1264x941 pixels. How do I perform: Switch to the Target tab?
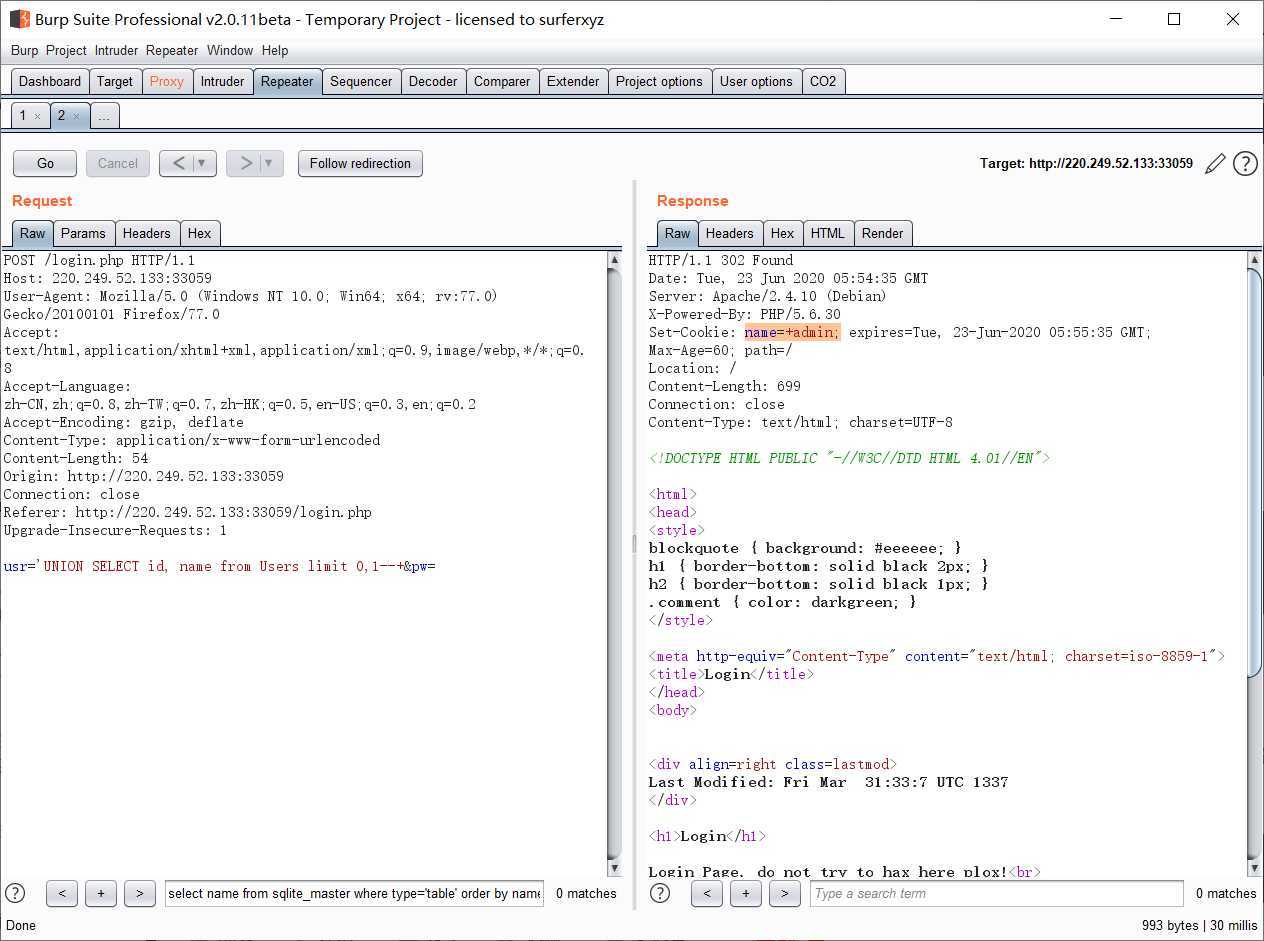pyautogui.click(x=115, y=81)
